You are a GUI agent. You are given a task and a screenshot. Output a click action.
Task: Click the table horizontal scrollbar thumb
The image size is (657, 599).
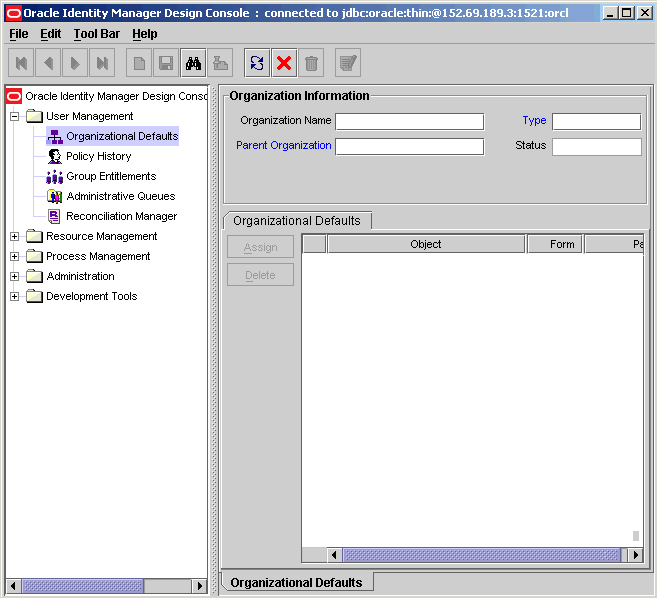[481, 555]
